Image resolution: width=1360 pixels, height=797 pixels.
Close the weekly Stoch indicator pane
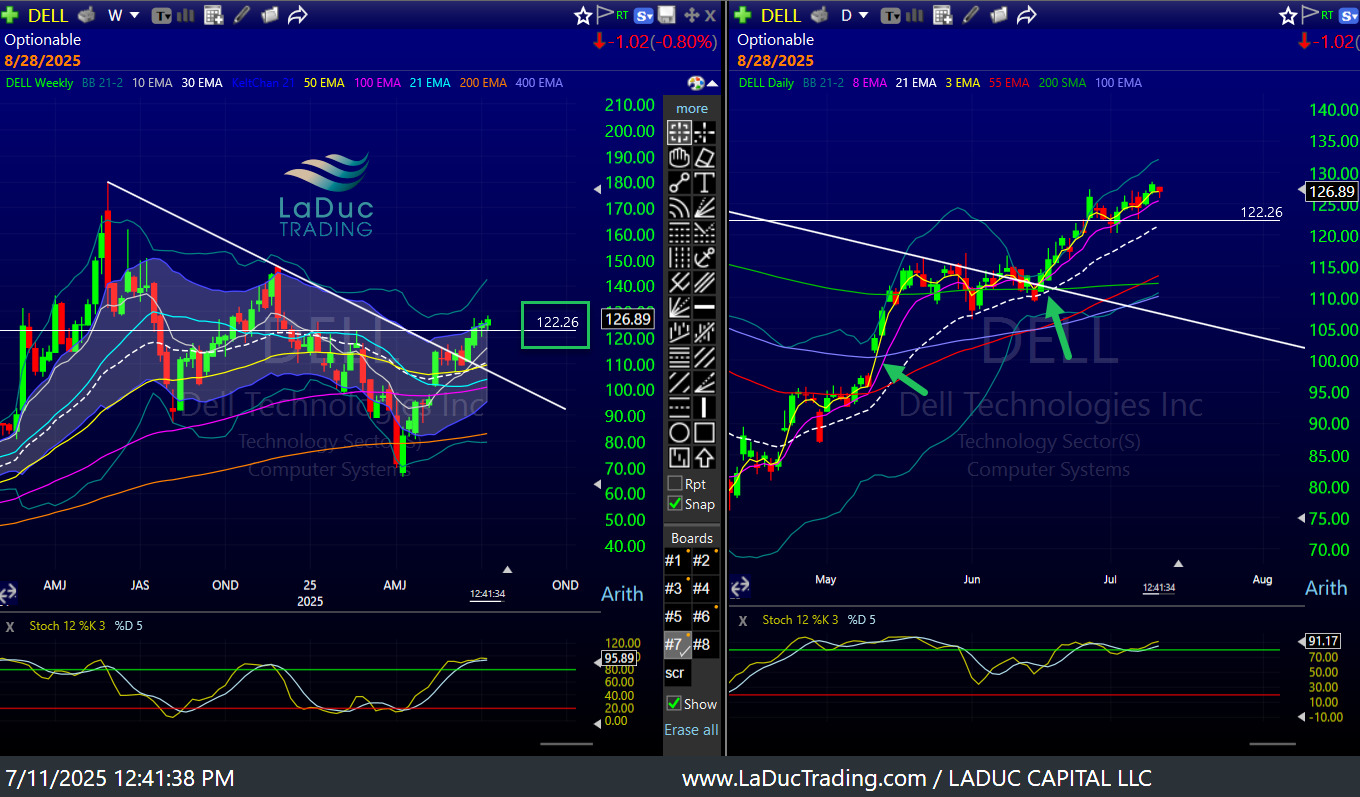click(x=10, y=627)
